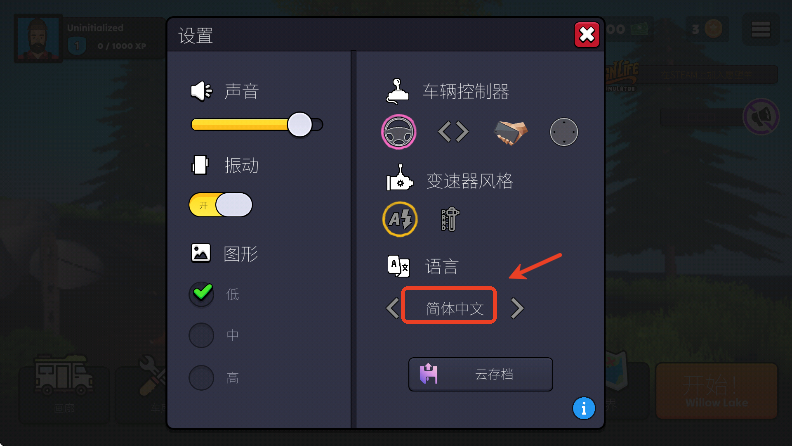Image resolution: width=792 pixels, height=446 pixels.
Task: Select the 低 low graphics option
Action: pyautogui.click(x=202, y=294)
